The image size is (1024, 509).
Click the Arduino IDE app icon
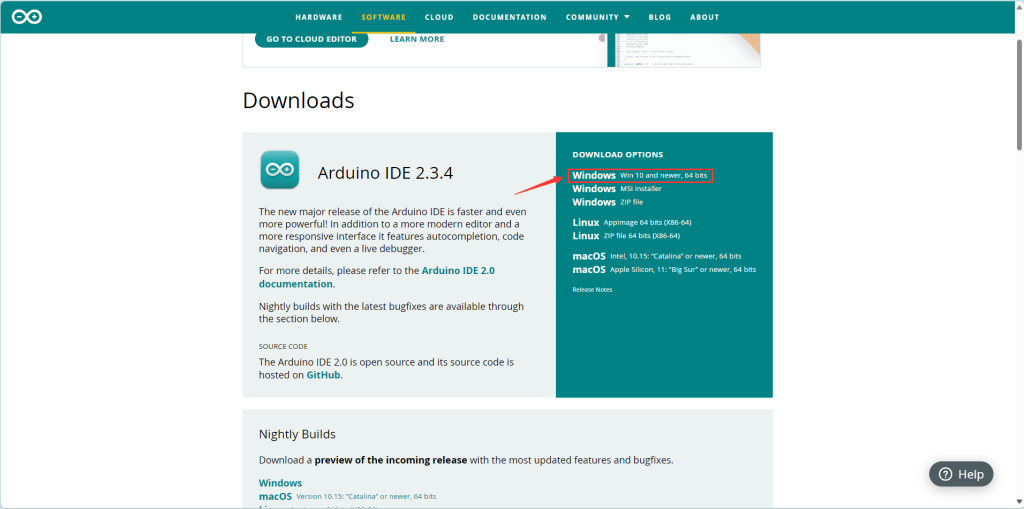click(280, 170)
